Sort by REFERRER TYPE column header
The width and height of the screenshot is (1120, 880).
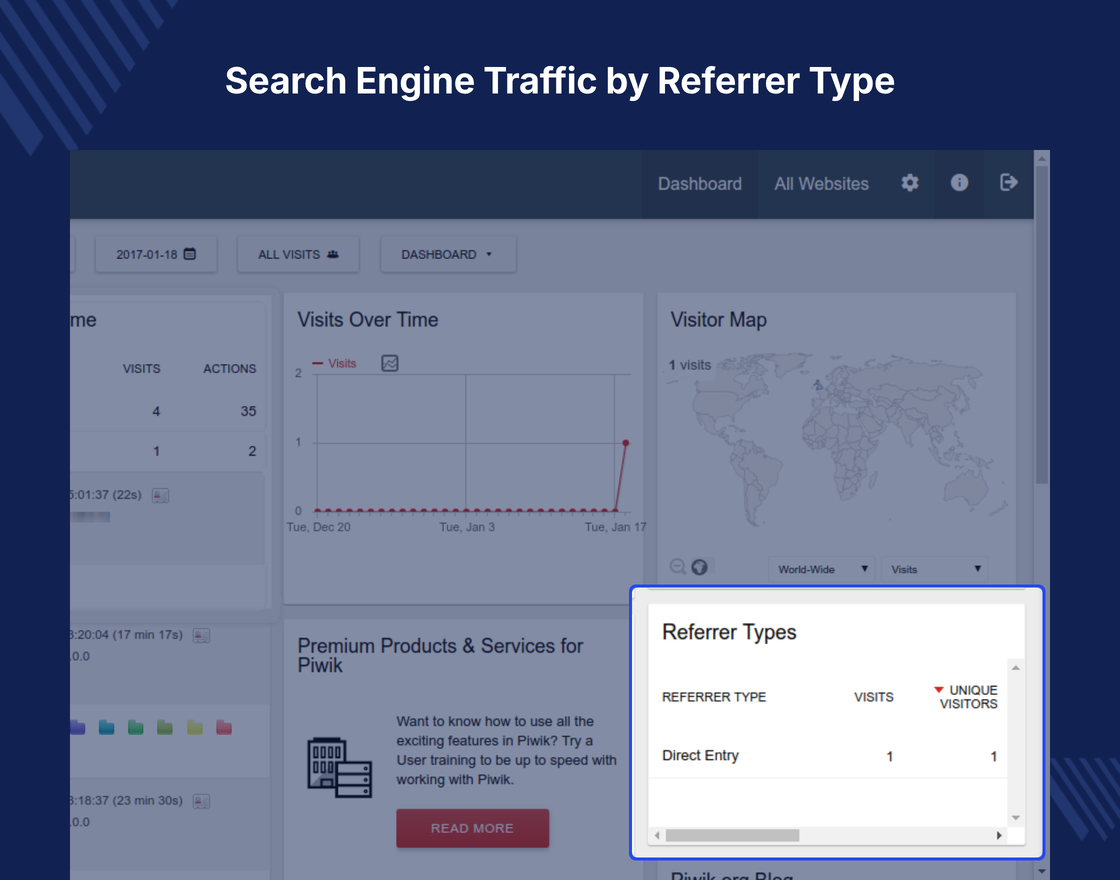714,697
